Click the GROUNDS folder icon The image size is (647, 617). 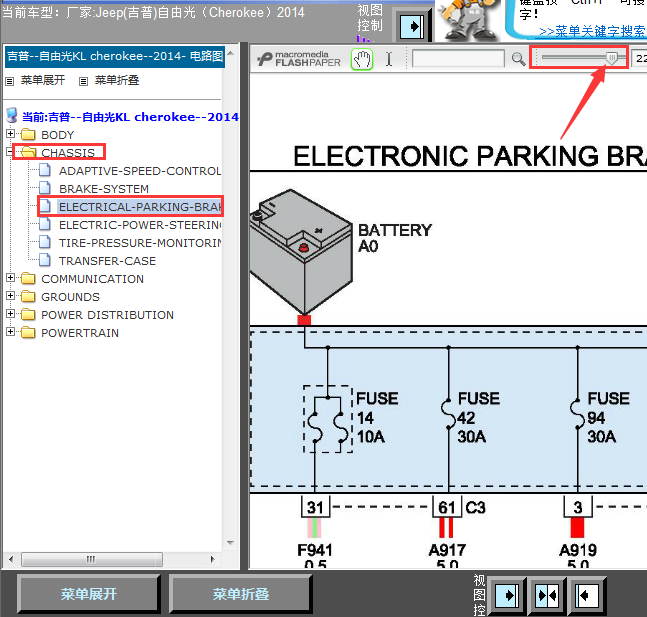pyautogui.click(x=28, y=296)
